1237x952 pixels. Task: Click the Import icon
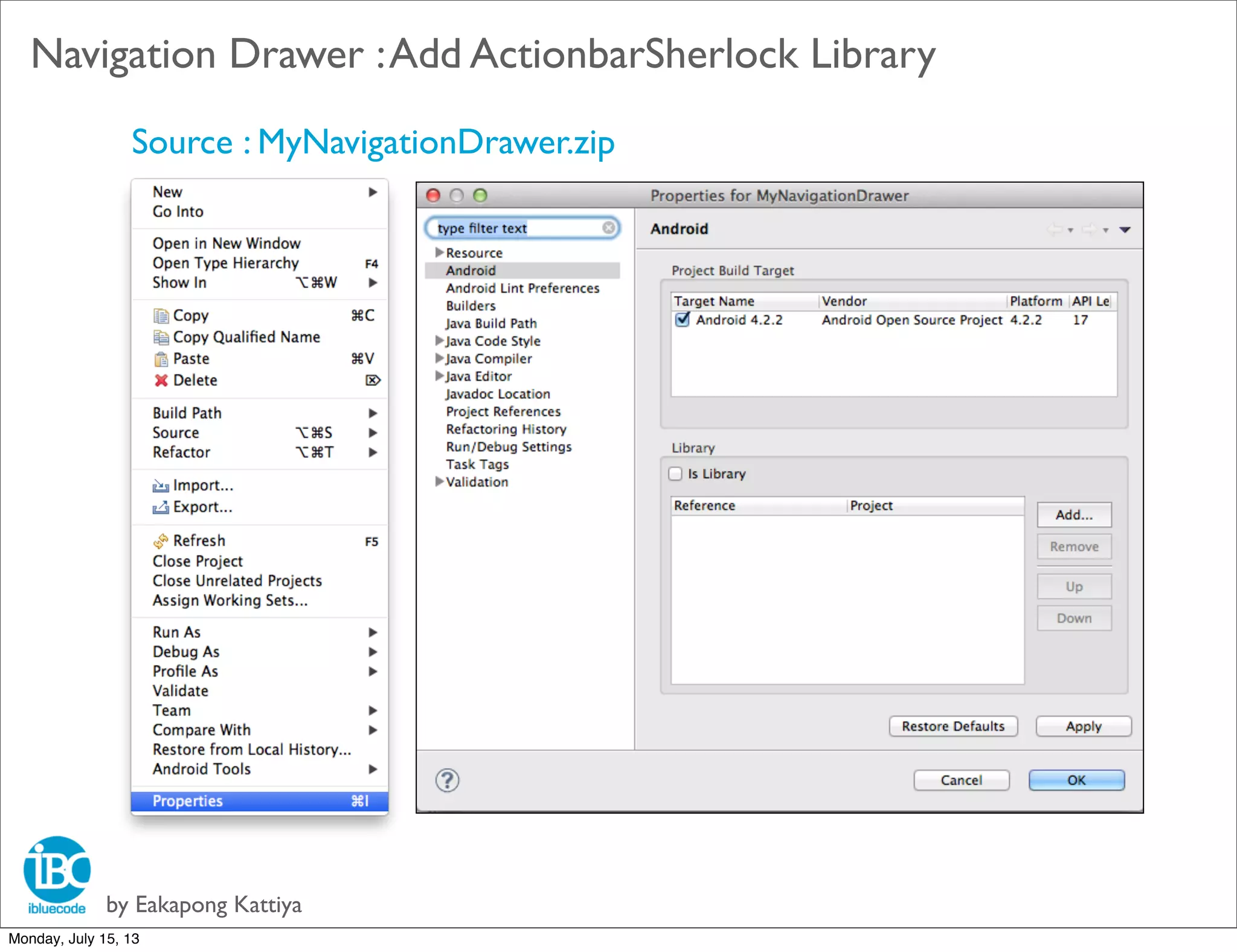coord(161,486)
